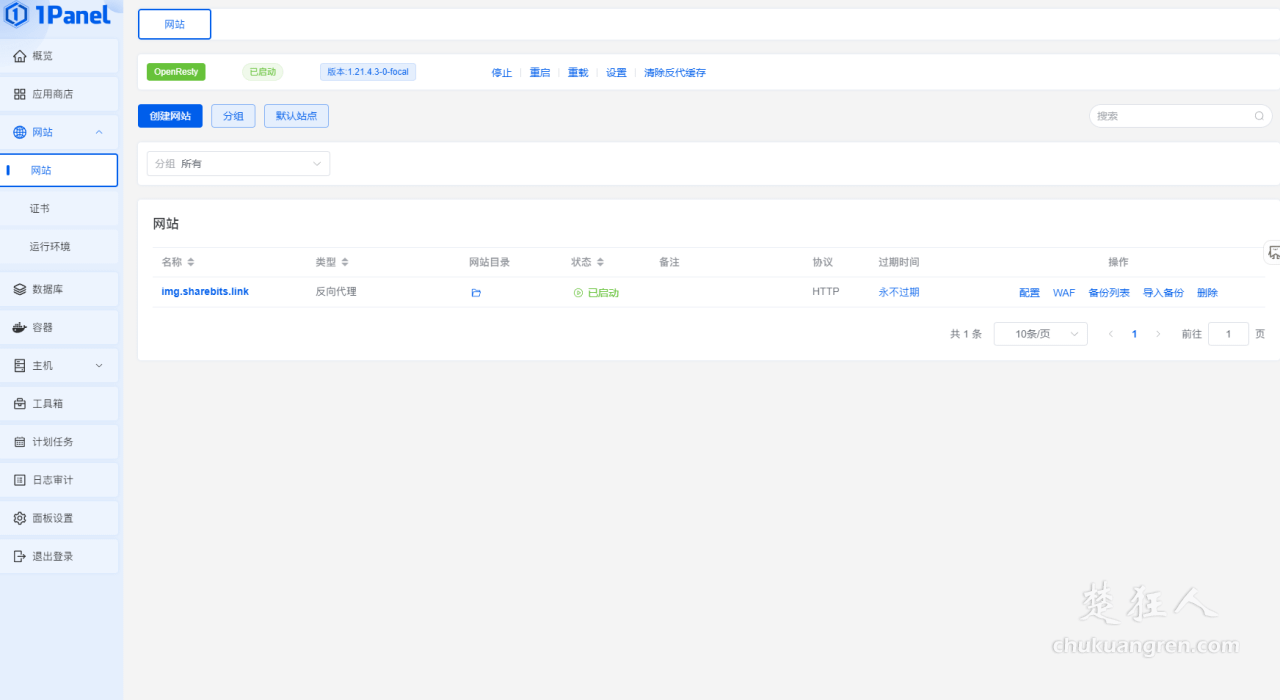This screenshot has height=700, width=1280.
Task: Go to the next page arrow
Action: pos(1158,334)
